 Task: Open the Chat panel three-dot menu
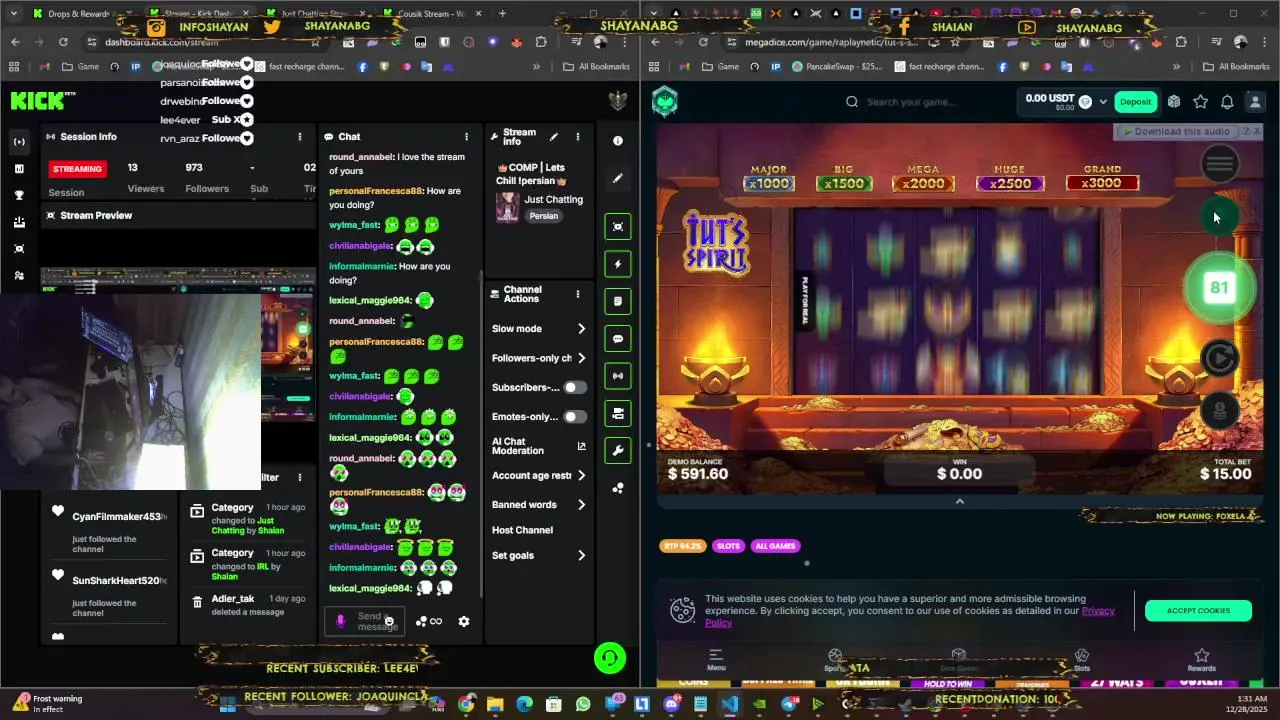[x=465, y=137]
